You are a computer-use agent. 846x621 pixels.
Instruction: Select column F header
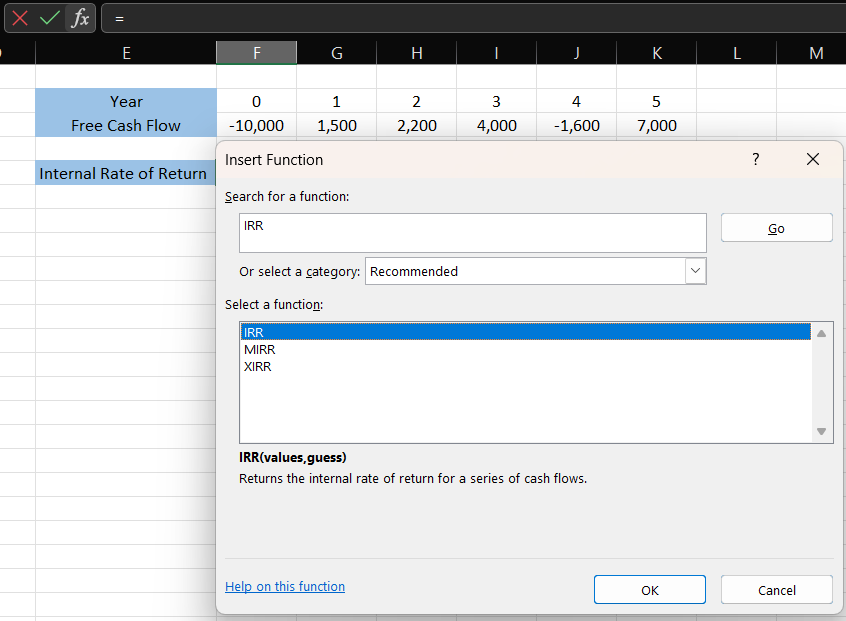256,53
